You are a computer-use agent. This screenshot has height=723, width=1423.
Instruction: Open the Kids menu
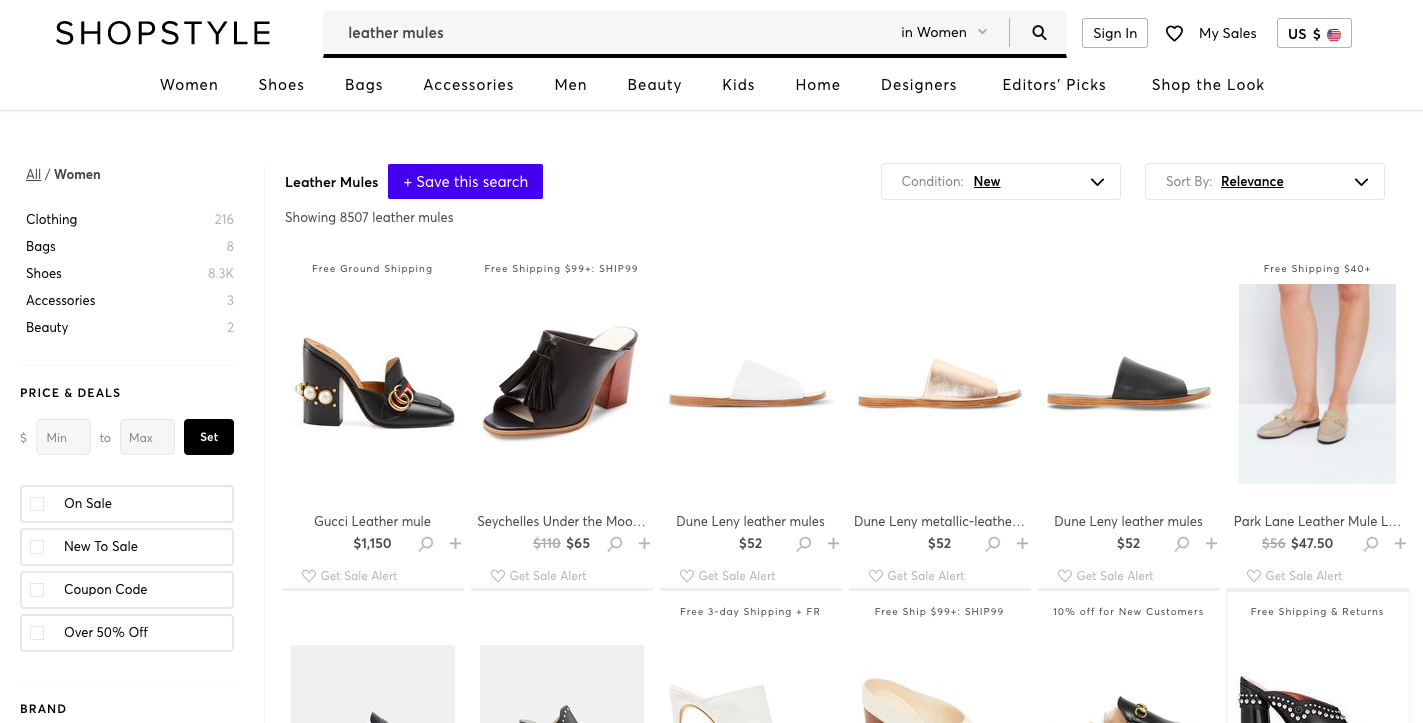click(739, 85)
